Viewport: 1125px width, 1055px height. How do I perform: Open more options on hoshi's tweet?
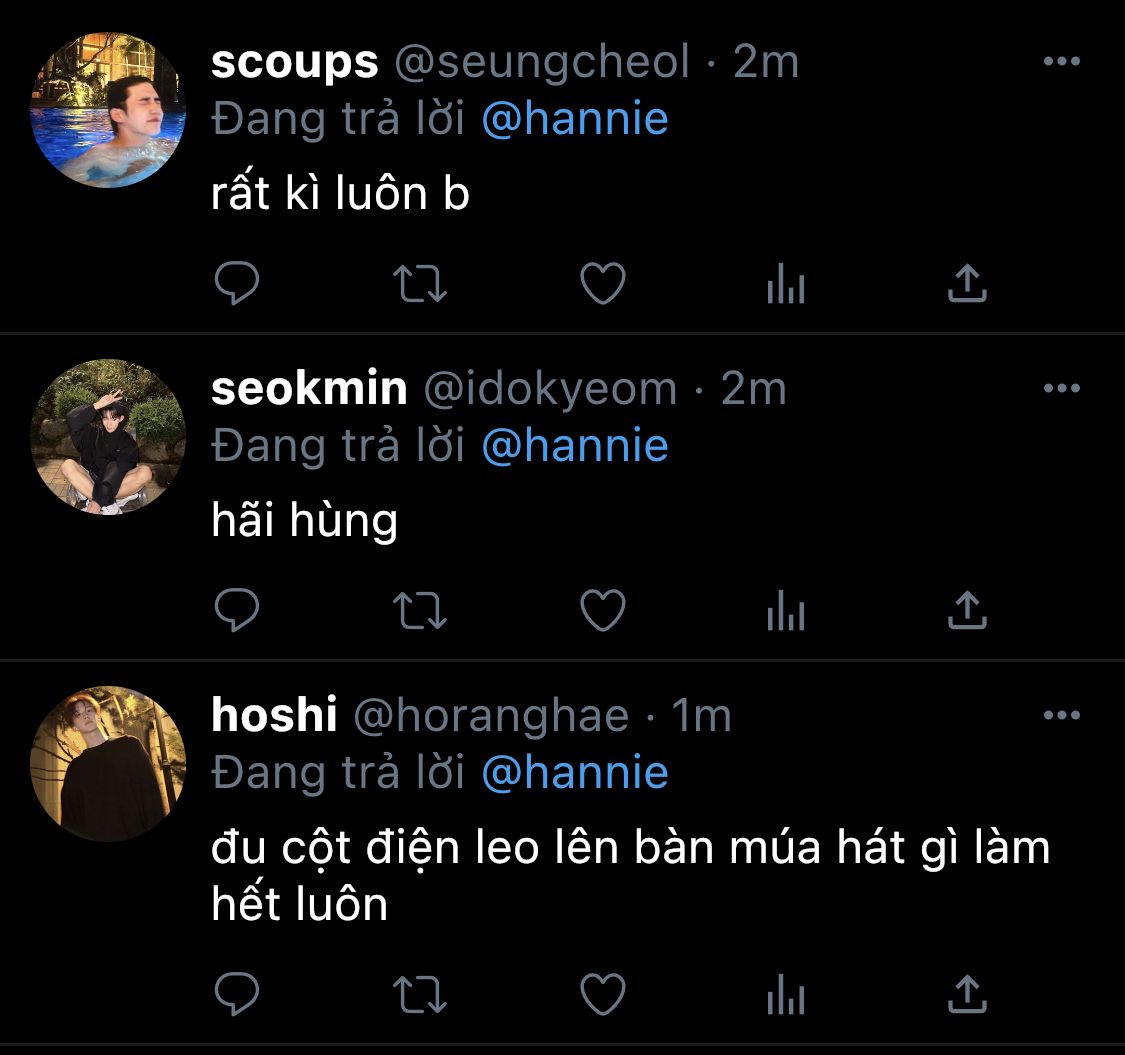1062,714
